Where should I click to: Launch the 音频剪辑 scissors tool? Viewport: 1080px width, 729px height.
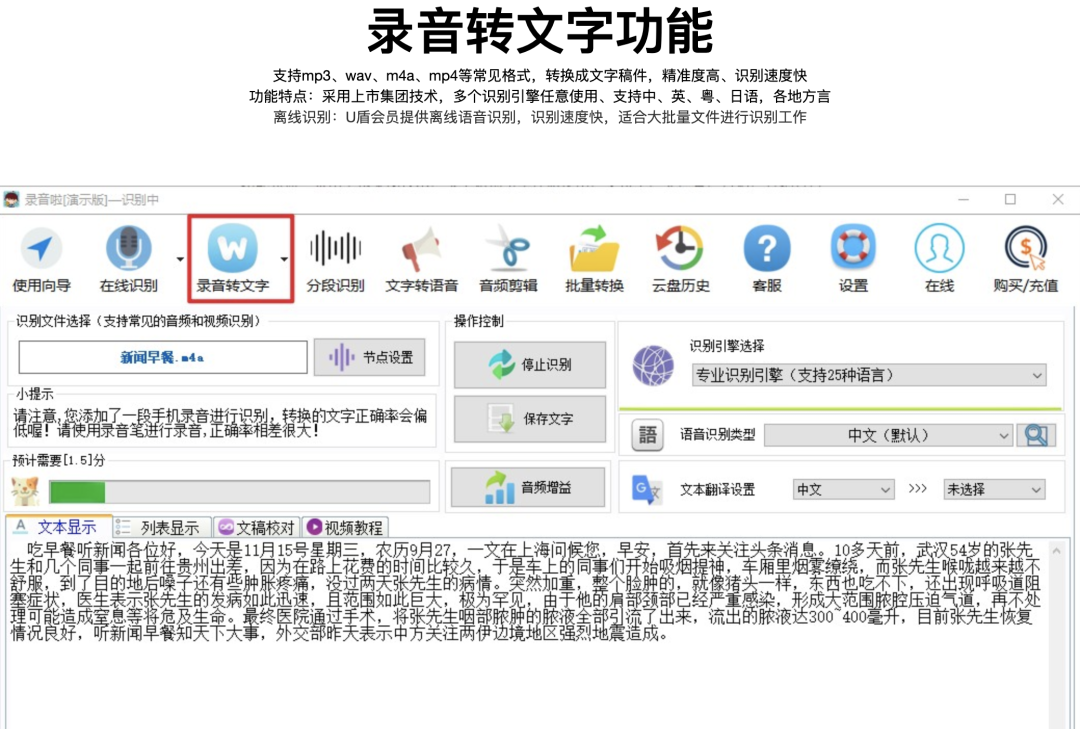tap(508, 260)
